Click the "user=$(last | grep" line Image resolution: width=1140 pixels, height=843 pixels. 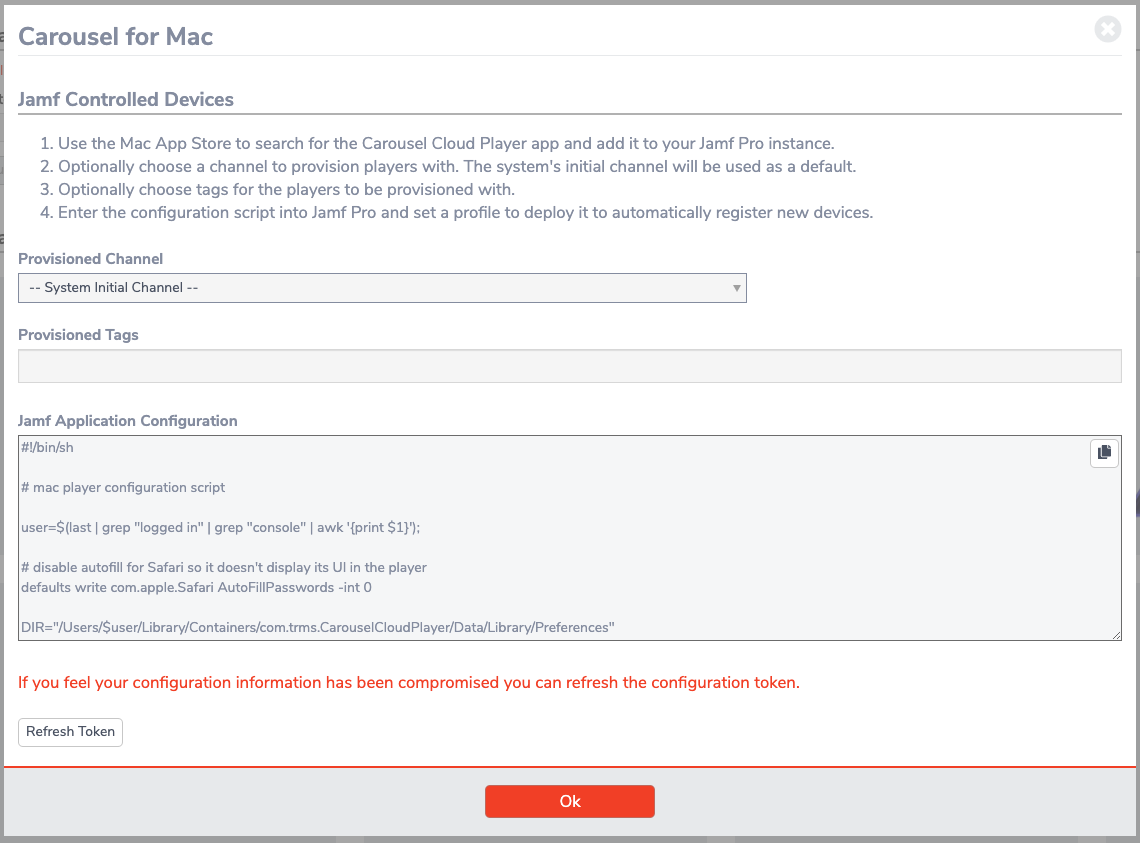220,527
